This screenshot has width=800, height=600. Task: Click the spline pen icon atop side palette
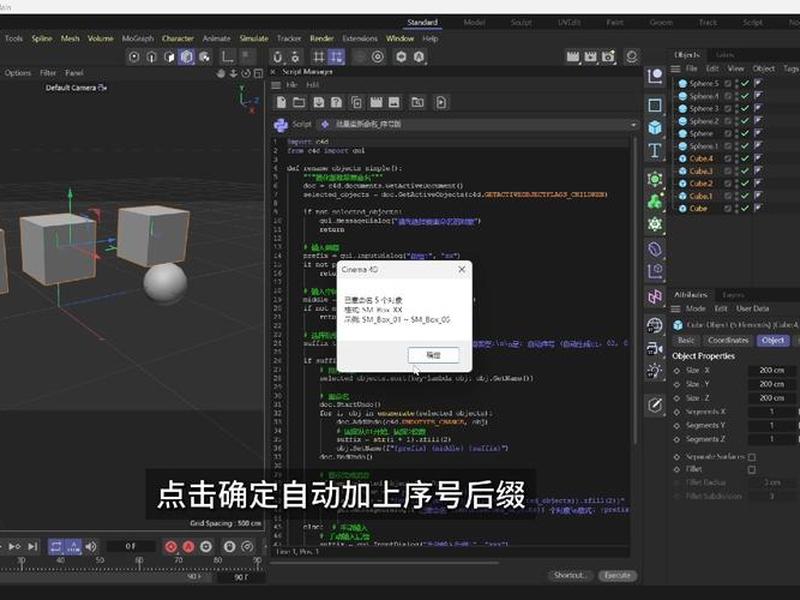coord(655,76)
